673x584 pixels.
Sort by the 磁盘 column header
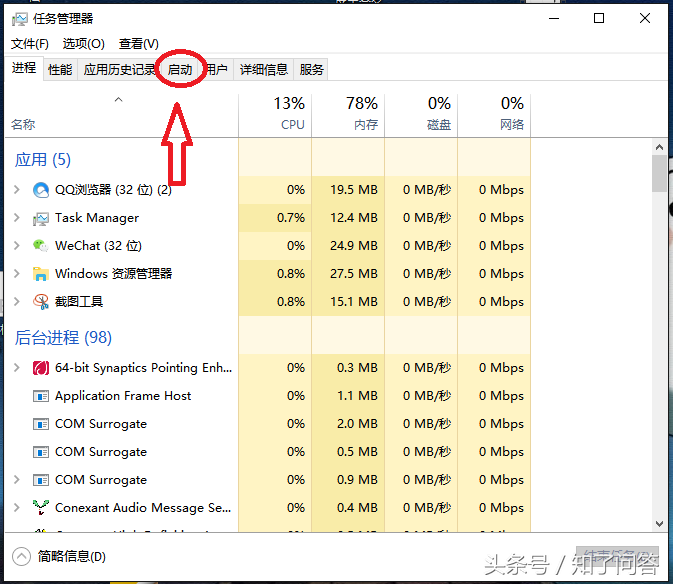coord(421,115)
